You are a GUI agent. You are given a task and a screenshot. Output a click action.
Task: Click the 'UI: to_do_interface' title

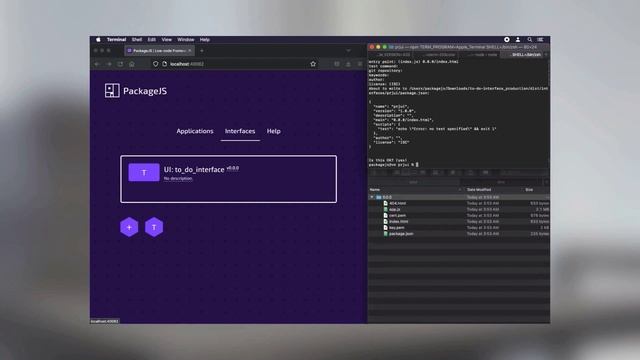pyautogui.click(x=194, y=169)
